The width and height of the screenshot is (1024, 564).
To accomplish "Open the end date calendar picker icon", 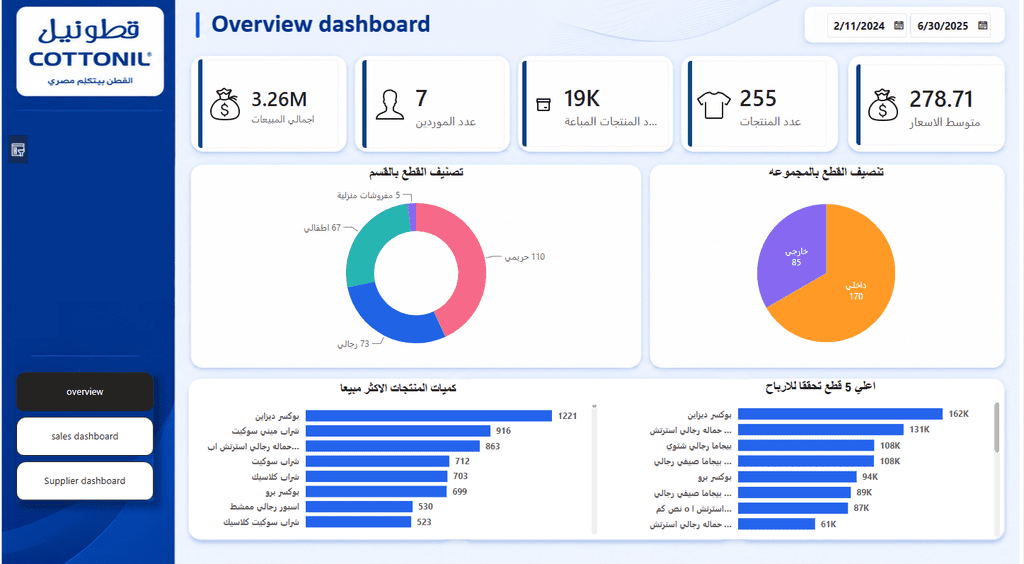I will click(983, 25).
